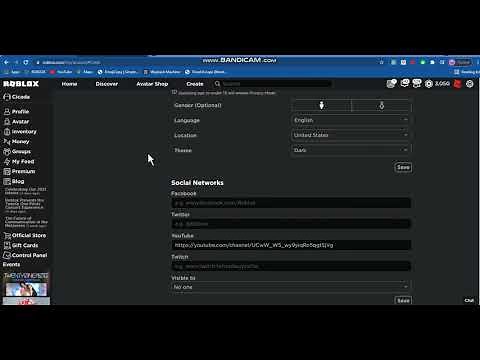Save the Social Networks settings
The image size is (480, 360).
click(x=403, y=300)
